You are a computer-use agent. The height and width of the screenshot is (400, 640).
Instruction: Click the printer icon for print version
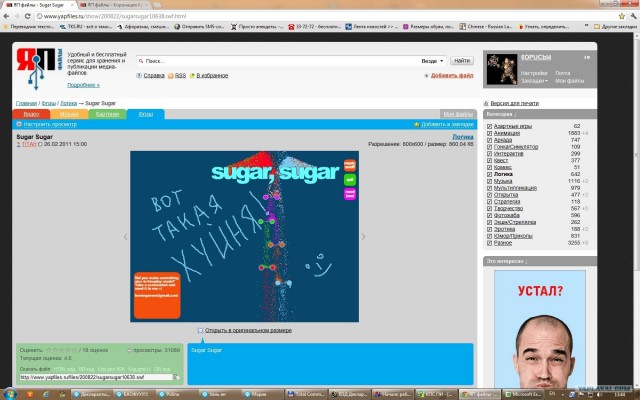click(x=486, y=103)
